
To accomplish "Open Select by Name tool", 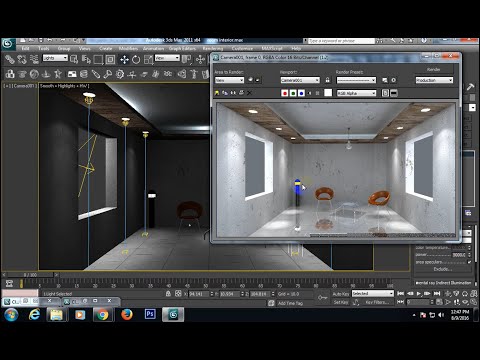I will coord(86,60).
